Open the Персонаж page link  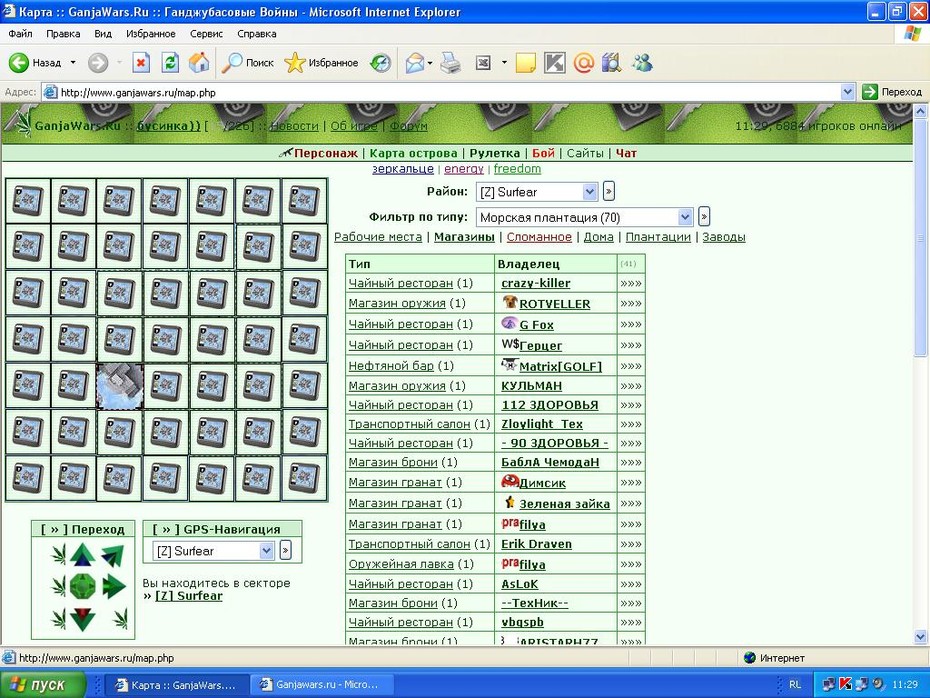click(326, 153)
